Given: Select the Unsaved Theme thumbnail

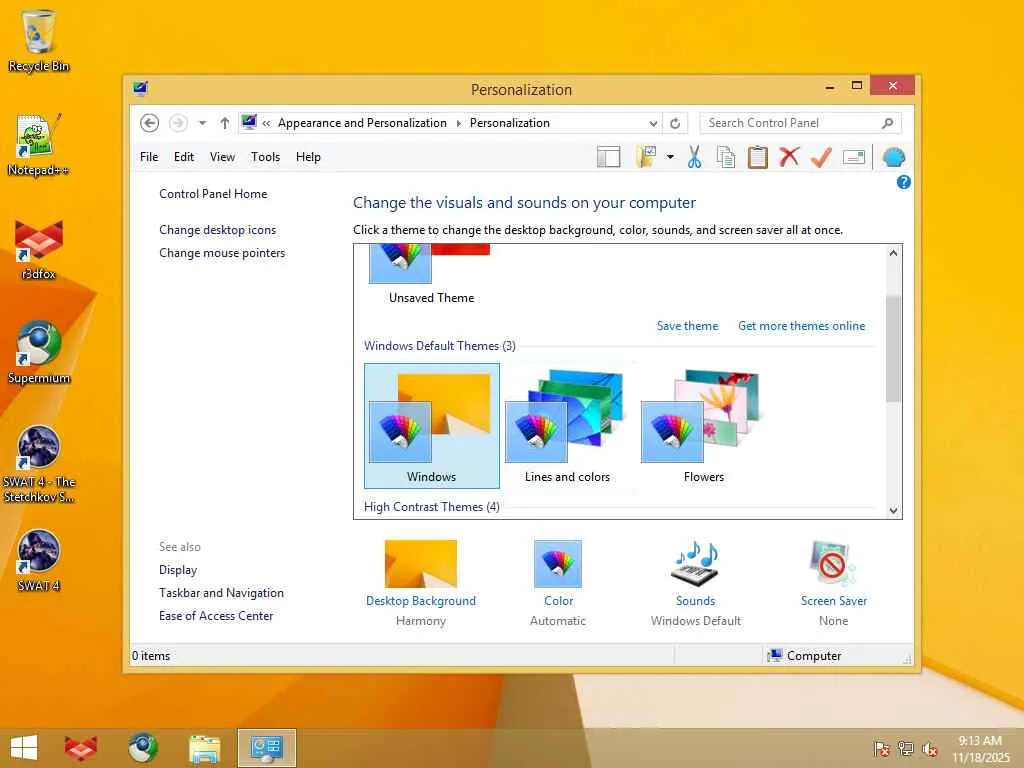Looking at the screenshot, I should click(x=431, y=274).
